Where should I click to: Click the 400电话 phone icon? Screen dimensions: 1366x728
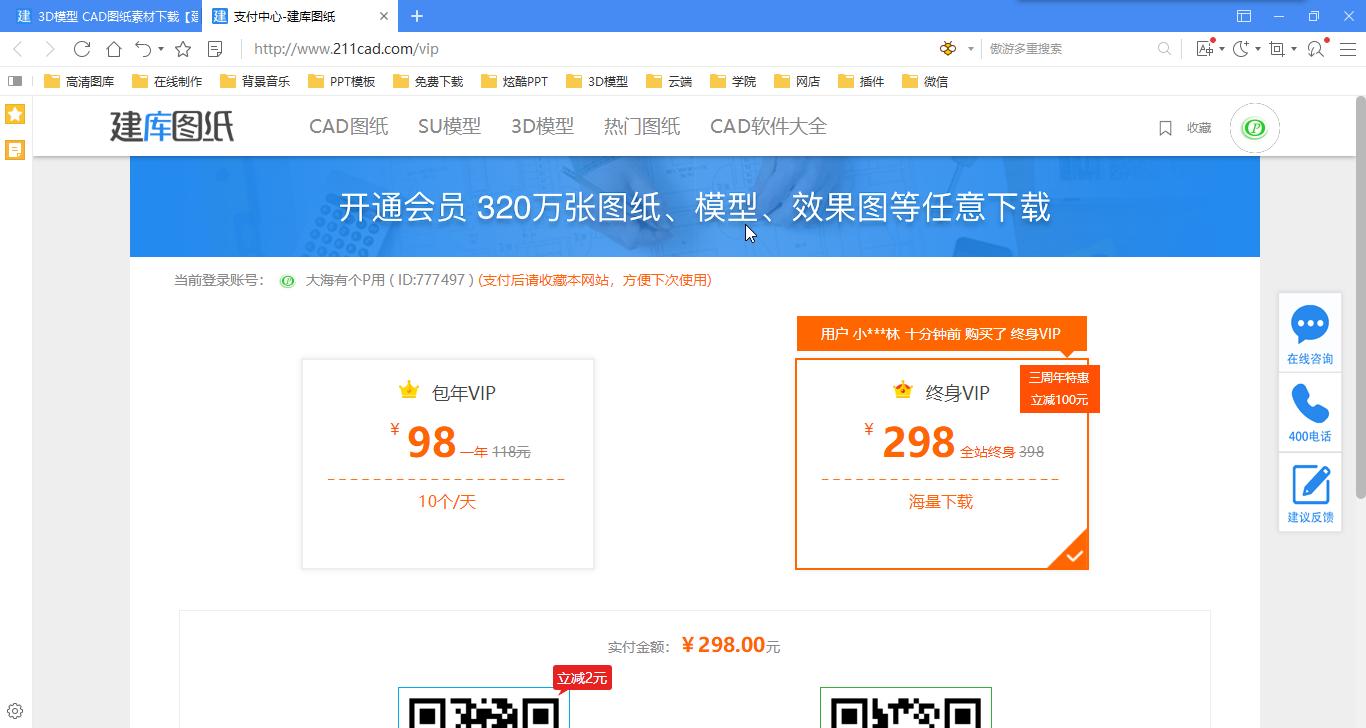(x=1310, y=403)
